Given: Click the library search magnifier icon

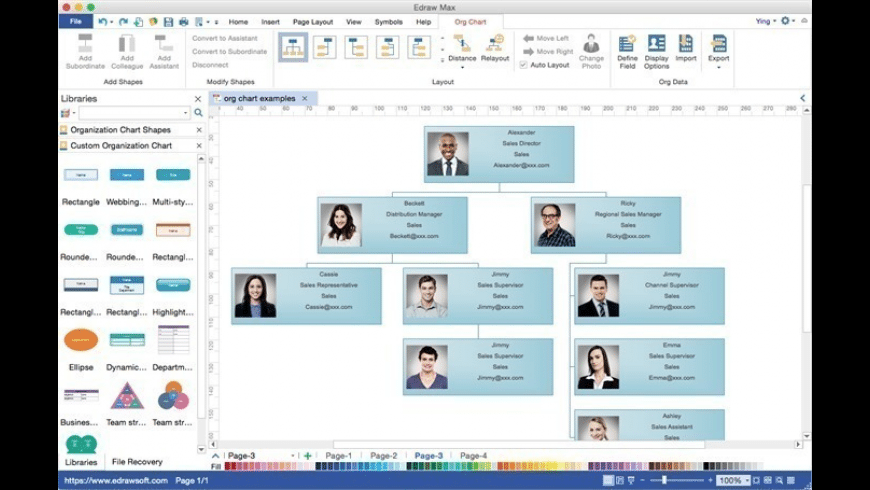Looking at the screenshot, I should pos(198,113).
